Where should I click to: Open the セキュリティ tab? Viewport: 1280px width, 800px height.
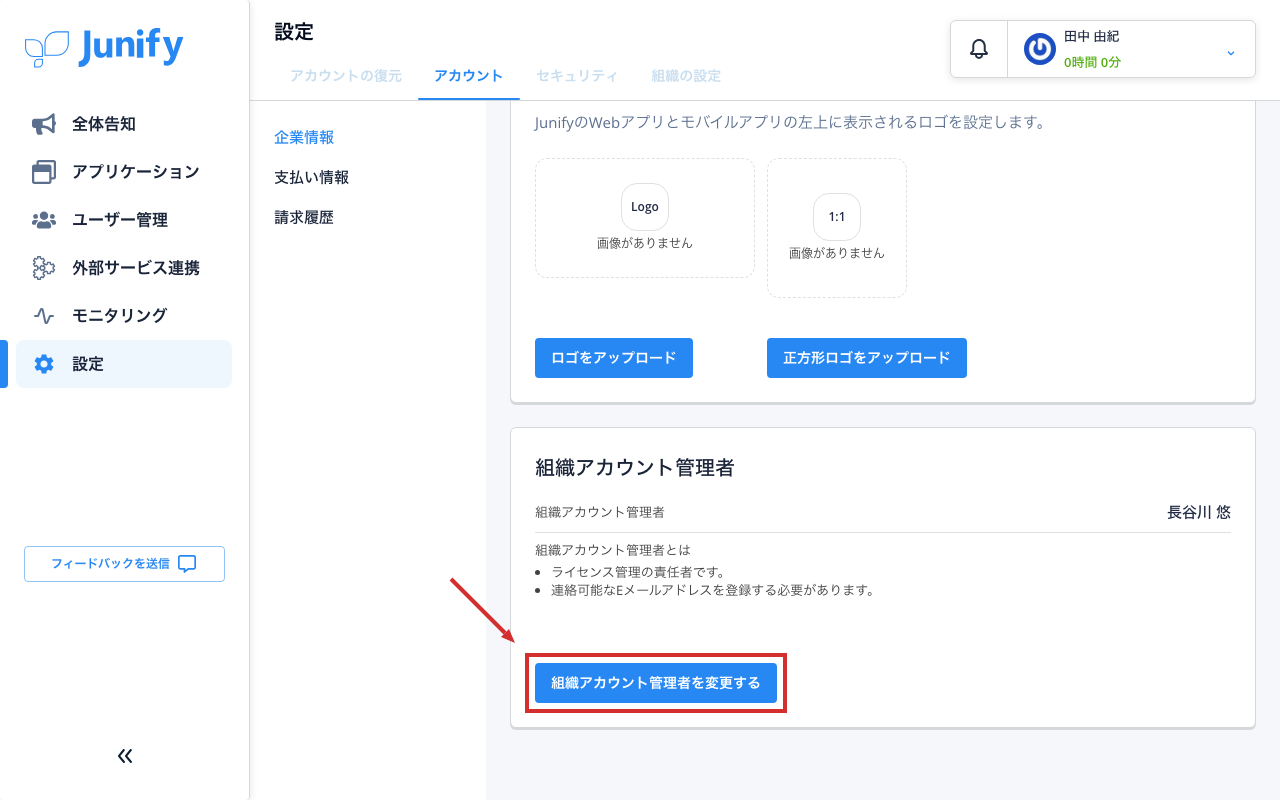[x=577, y=76]
